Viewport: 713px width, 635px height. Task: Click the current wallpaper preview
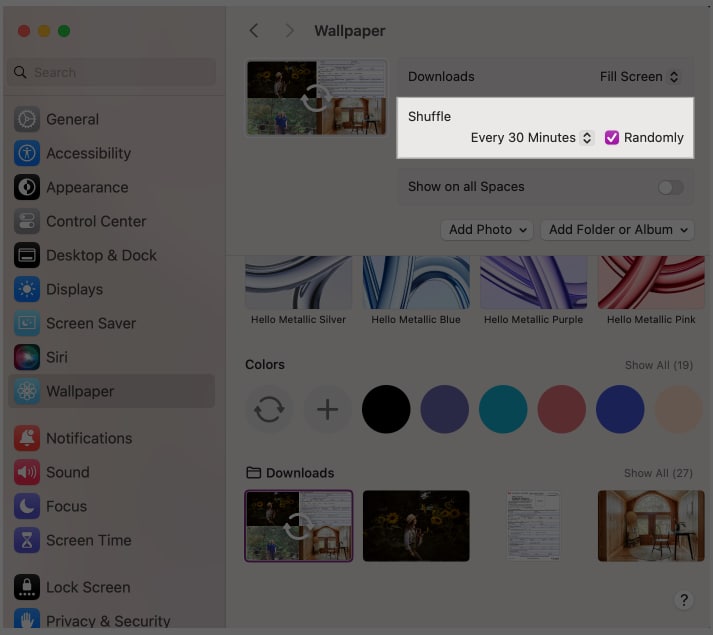click(316, 98)
